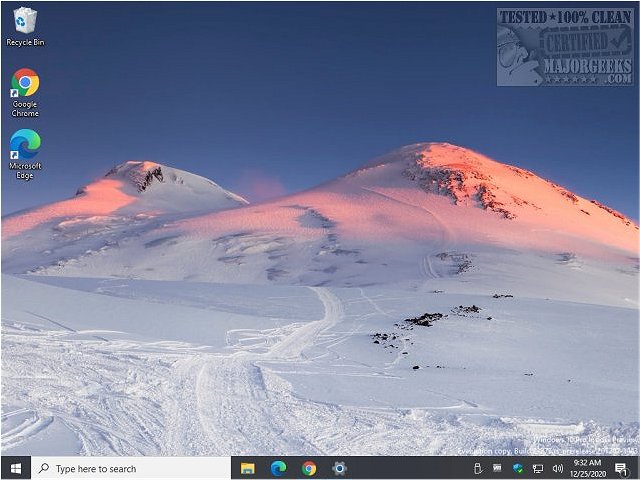Image resolution: width=640 pixels, height=480 pixels.
Task: Open the volume speaker control
Action: click(558, 469)
